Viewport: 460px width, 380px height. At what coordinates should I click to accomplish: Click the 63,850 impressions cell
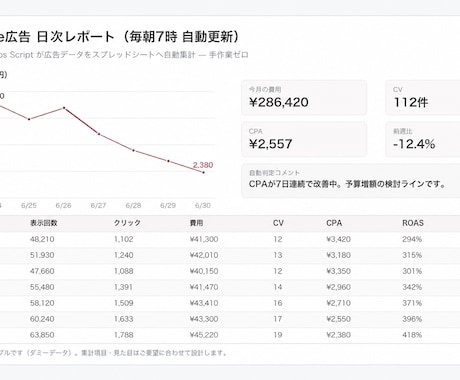42,335
